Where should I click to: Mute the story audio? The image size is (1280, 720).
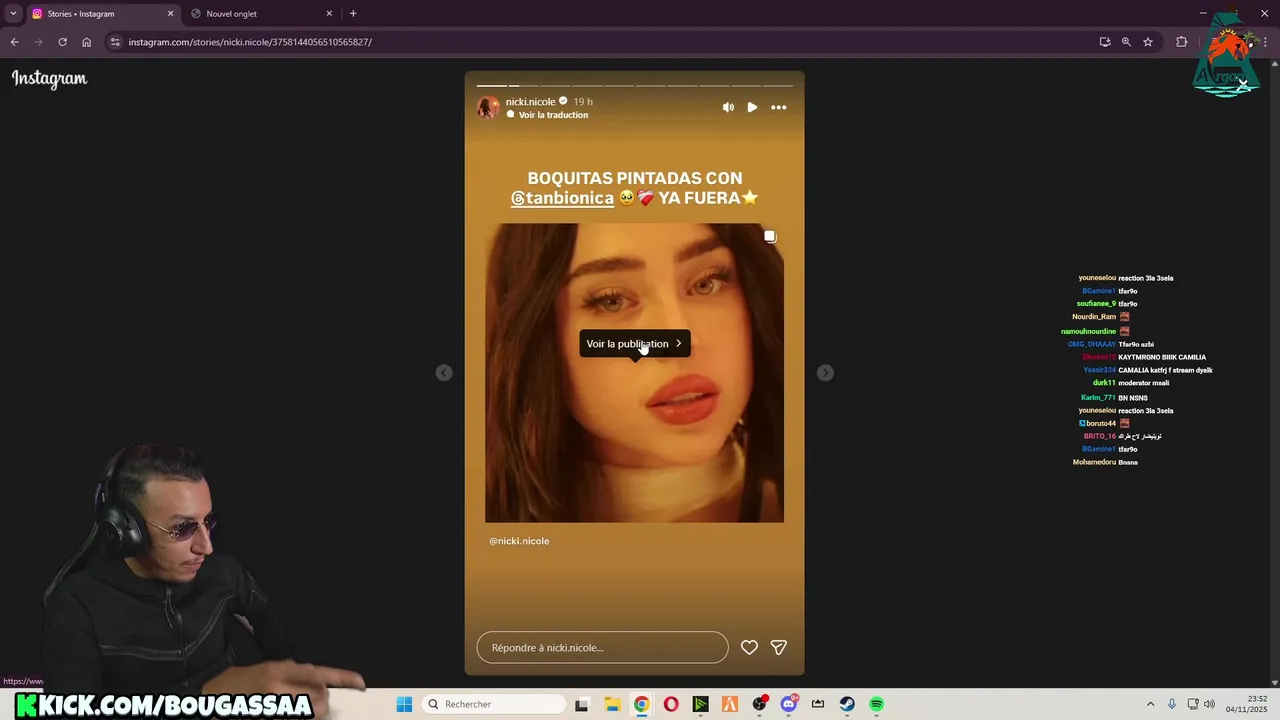(x=728, y=107)
